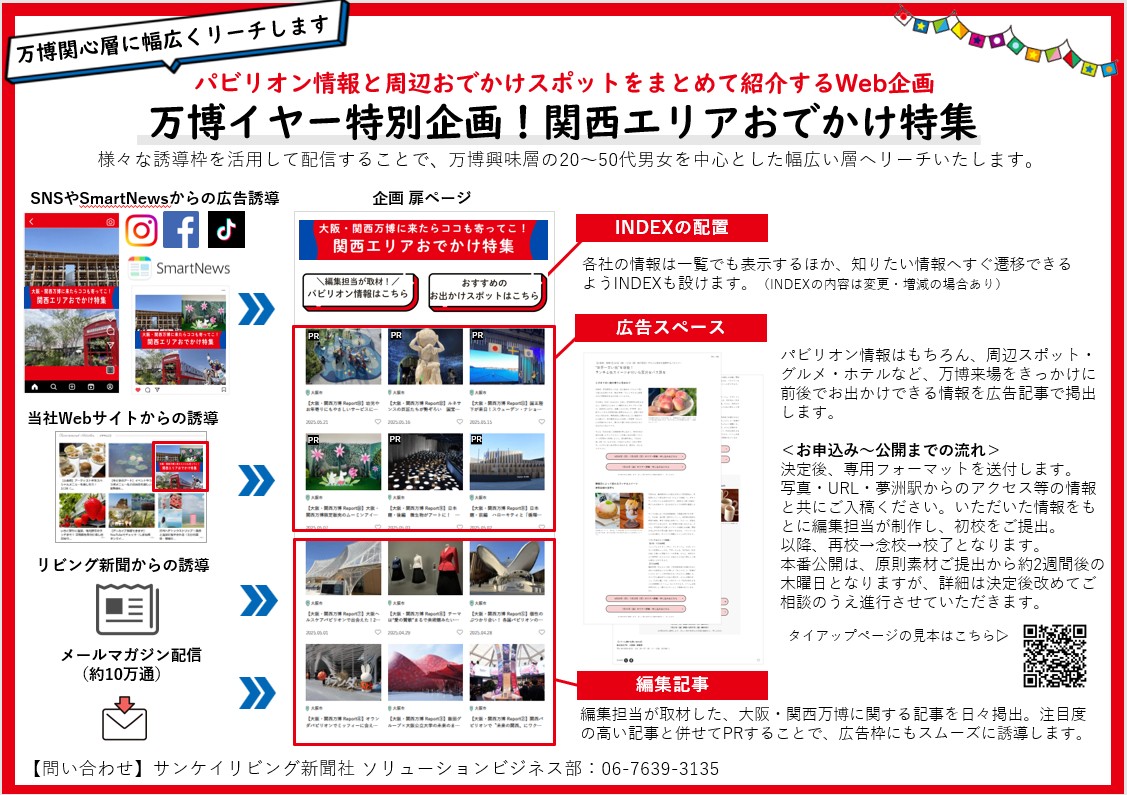Open the article thumbnail with white lattice canopy
The width and height of the screenshot is (1127, 795).
(344, 569)
